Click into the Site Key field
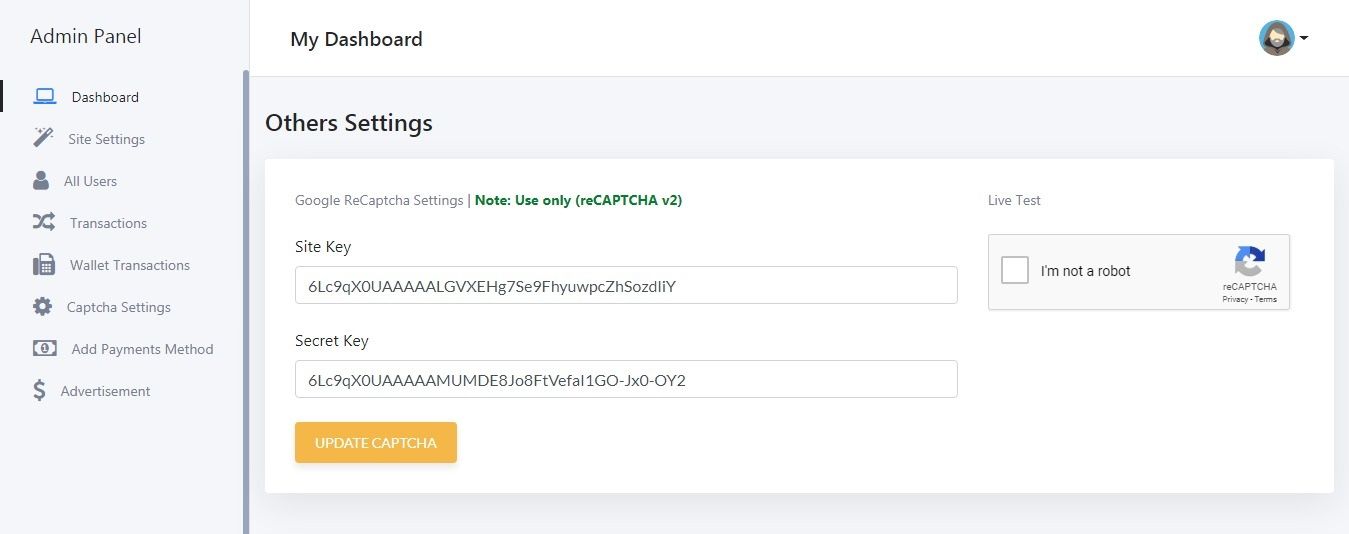The width and height of the screenshot is (1349, 534). (x=626, y=285)
